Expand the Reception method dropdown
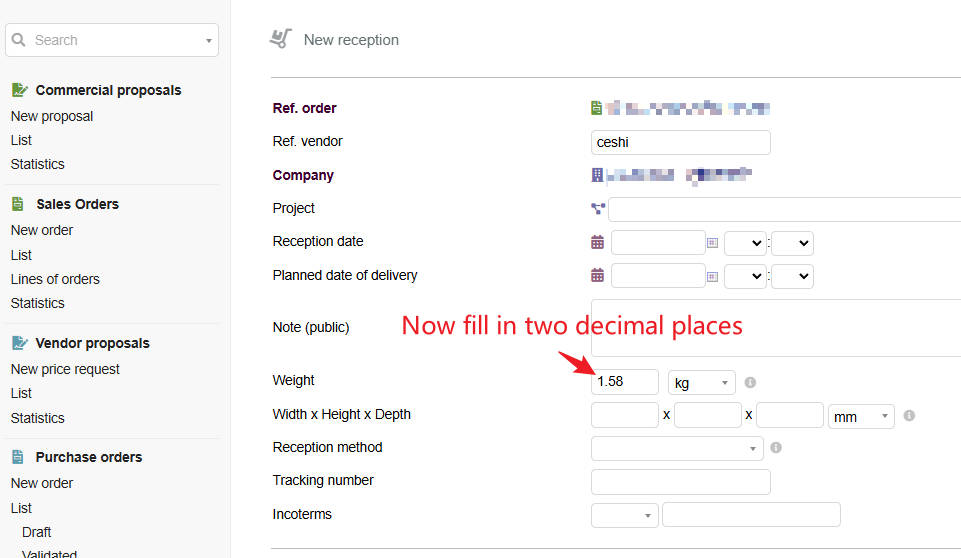 pos(677,448)
